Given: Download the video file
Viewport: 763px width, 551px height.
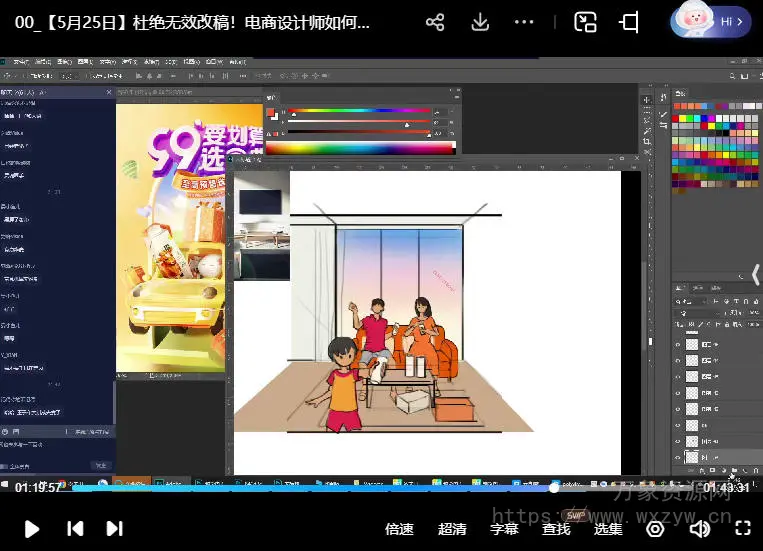Looking at the screenshot, I should point(480,22).
